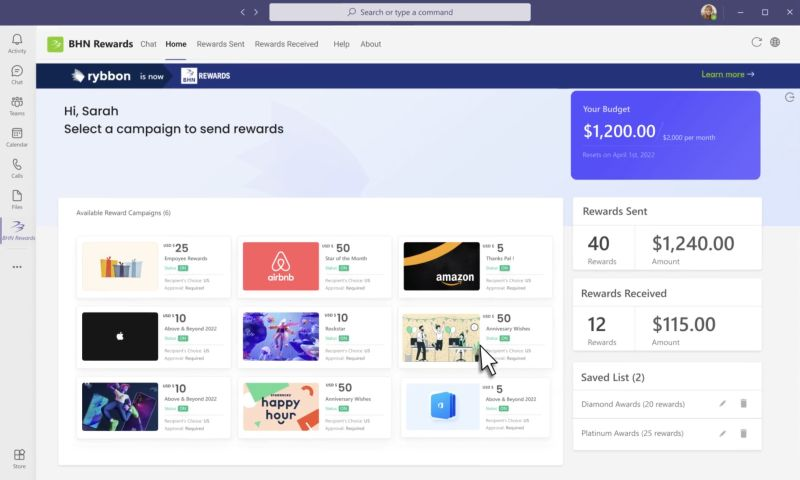Open the Rewards Received tab

pyautogui.click(x=286, y=44)
